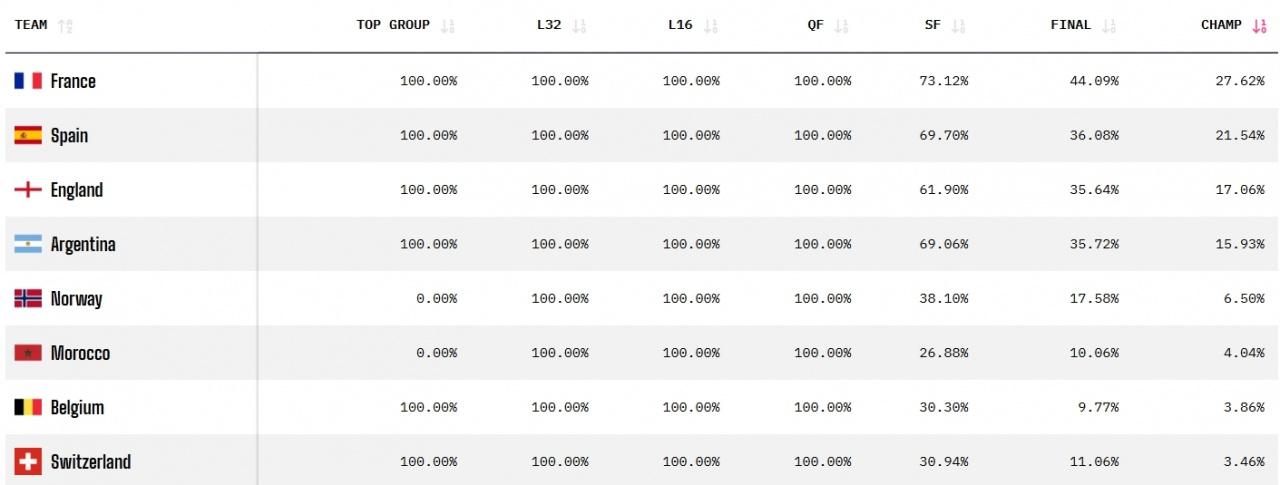Click the France flag icon
The height and width of the screenshot is (485, 1280).
[28, 81]
